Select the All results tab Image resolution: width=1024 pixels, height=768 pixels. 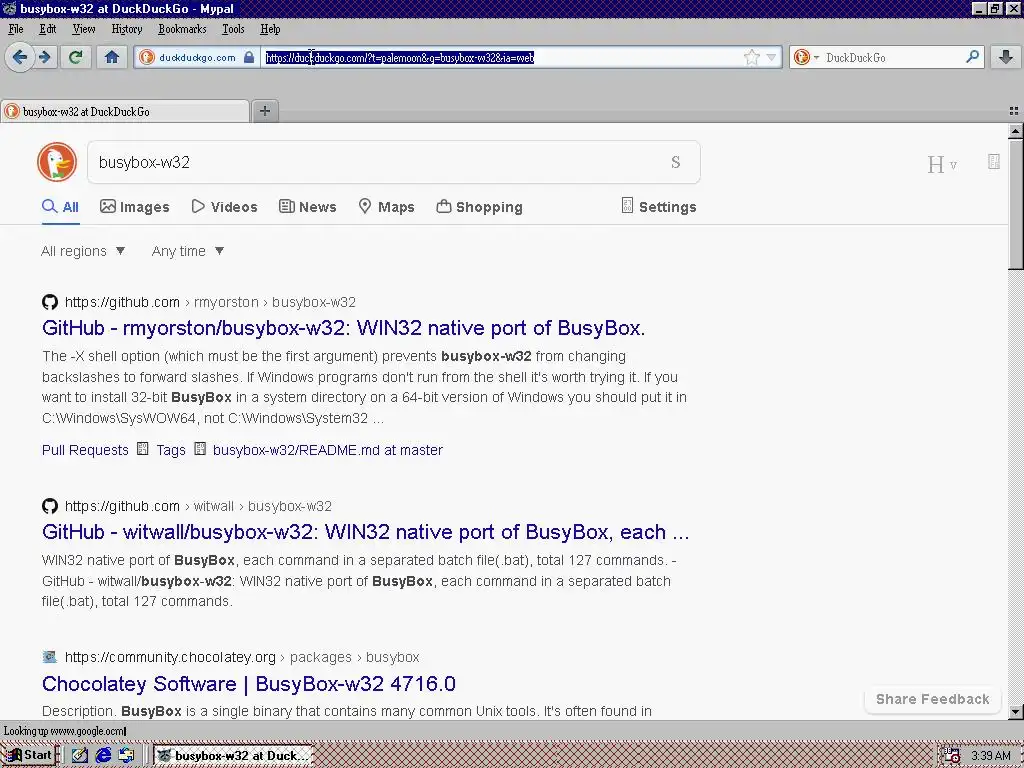coord(60,207)
